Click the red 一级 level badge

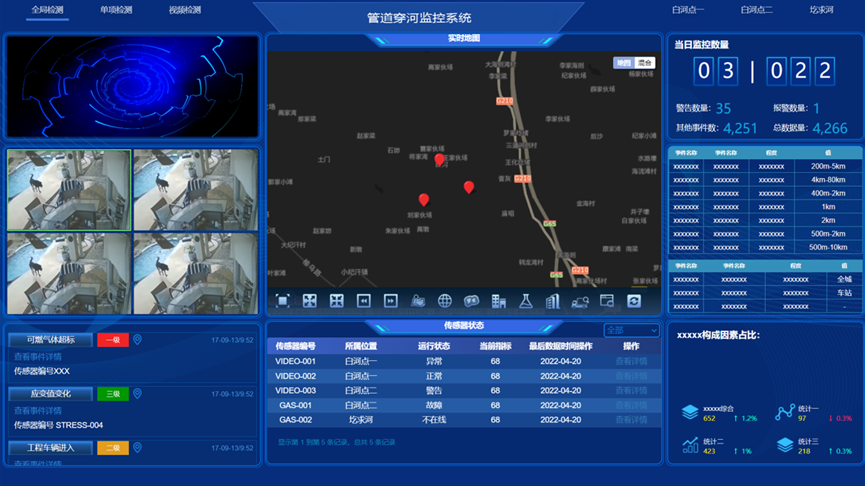(x=113, y=340)
